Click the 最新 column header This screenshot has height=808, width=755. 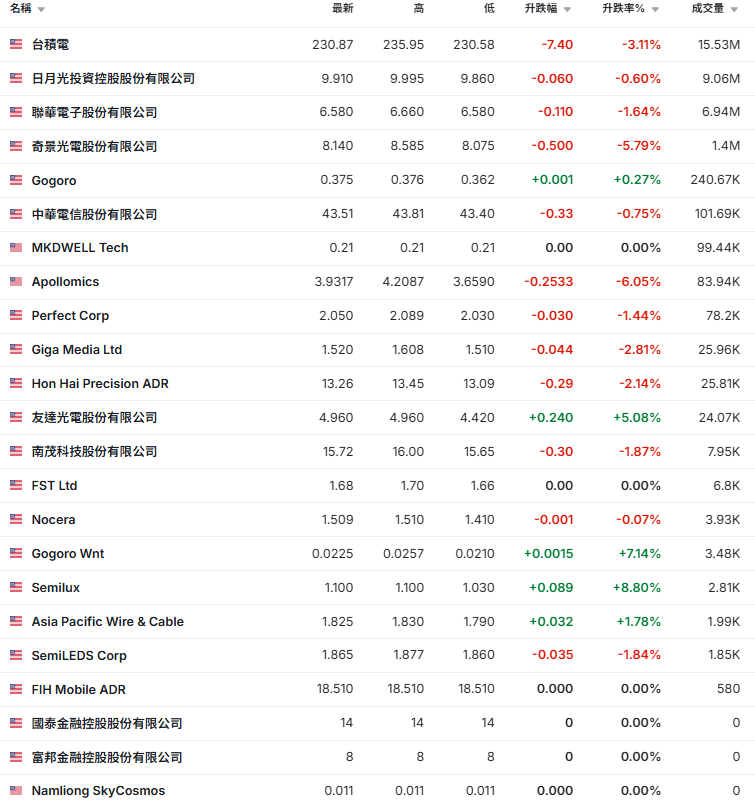tap(343, 8)
